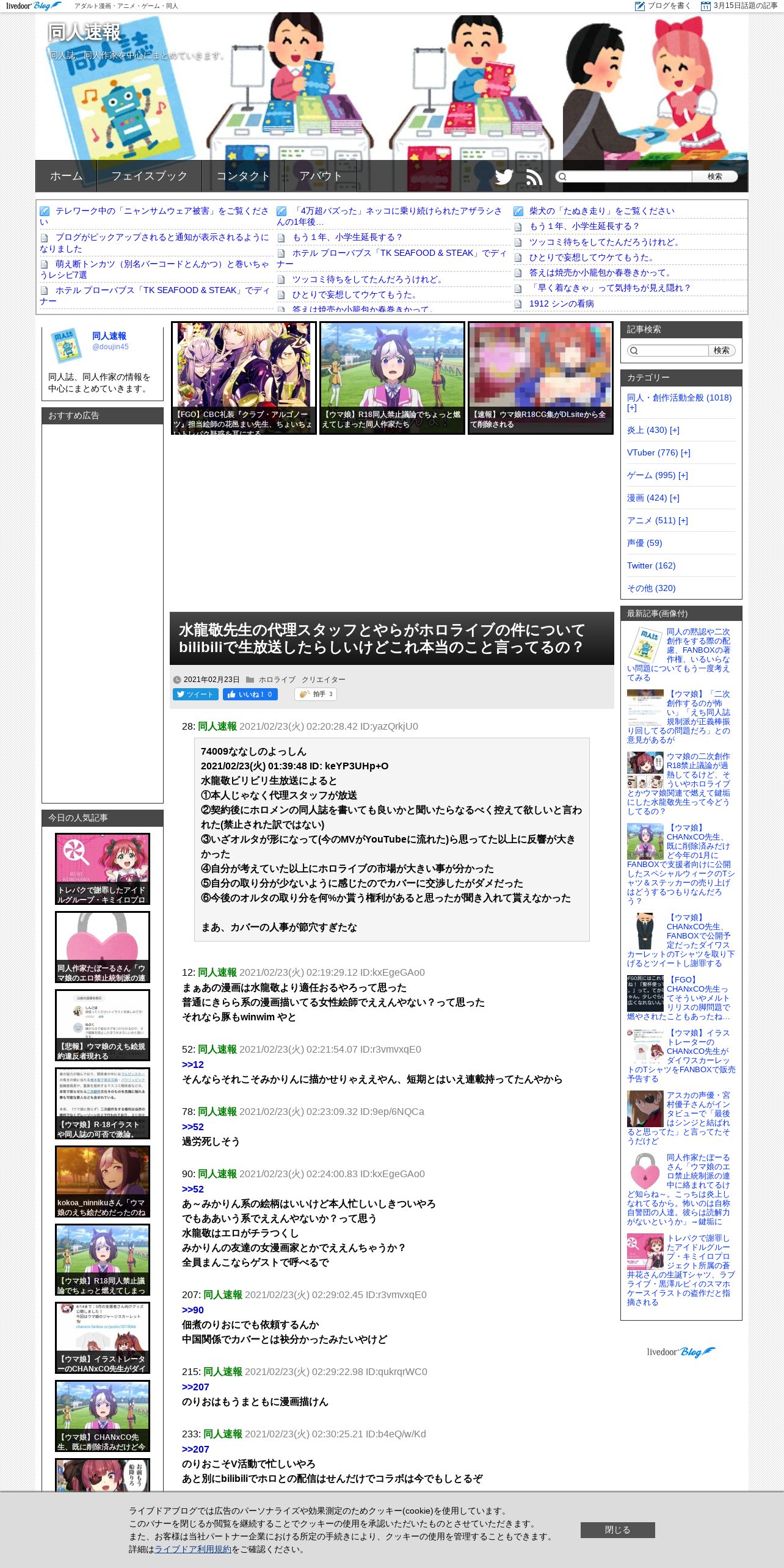The height and width of the screenshot is (1568, 784).
Task: Click the >>12 reply anchor
Action: click(x=193, y=1064)
